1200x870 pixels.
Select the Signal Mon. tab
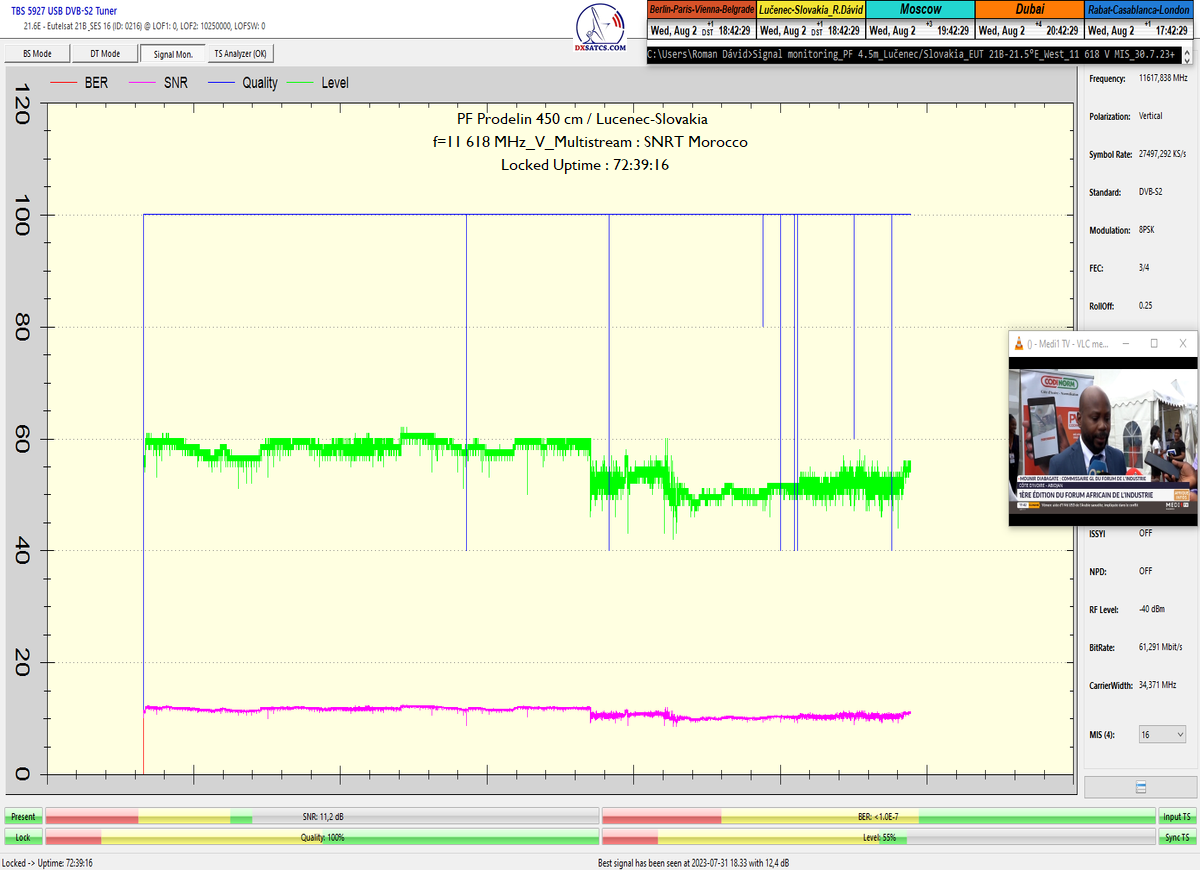[173, 54]
